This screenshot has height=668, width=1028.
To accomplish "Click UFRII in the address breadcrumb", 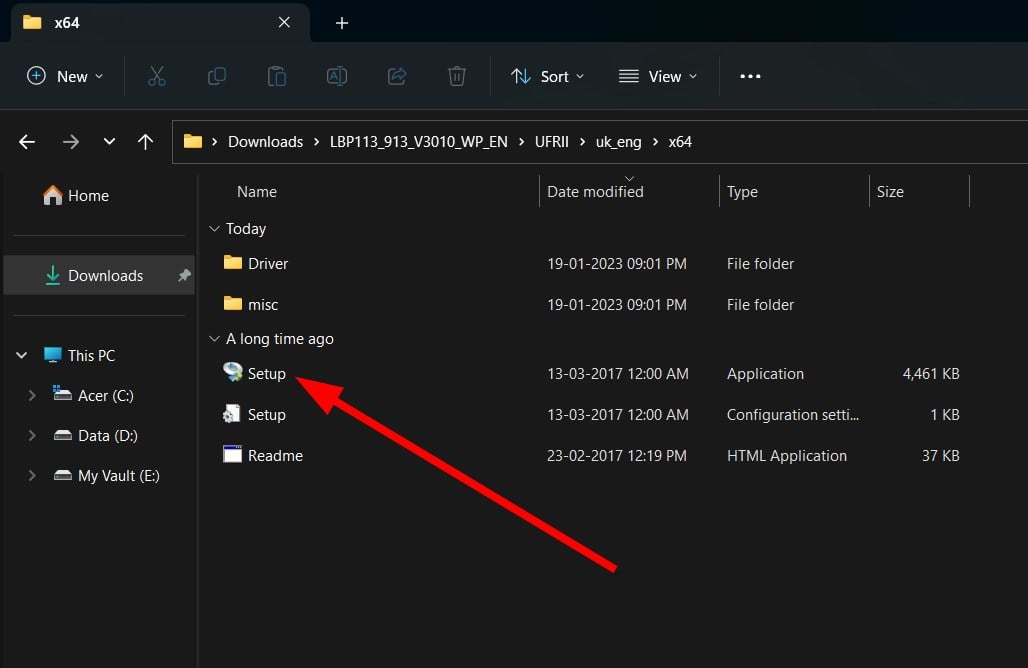I will tap(551, 142).
